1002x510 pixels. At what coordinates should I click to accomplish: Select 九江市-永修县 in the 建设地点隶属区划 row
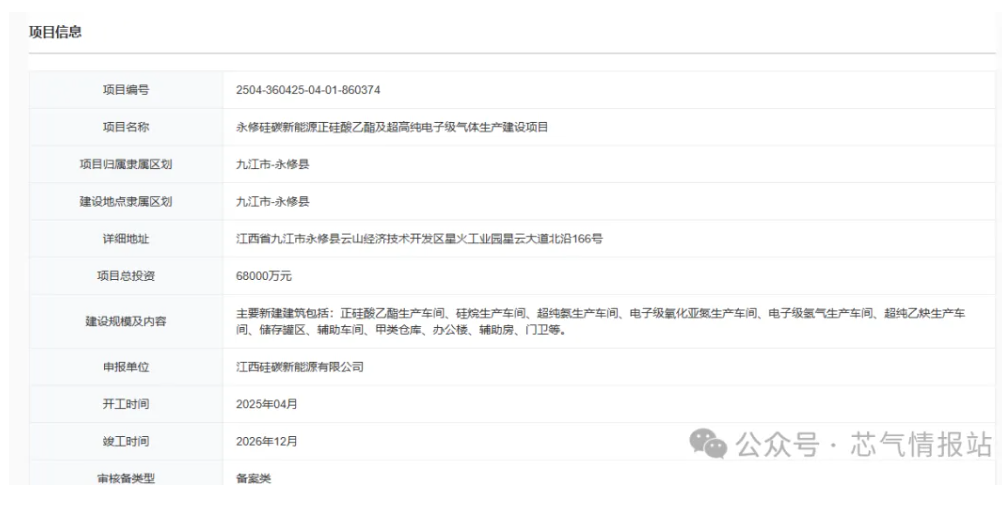[272, 201]
